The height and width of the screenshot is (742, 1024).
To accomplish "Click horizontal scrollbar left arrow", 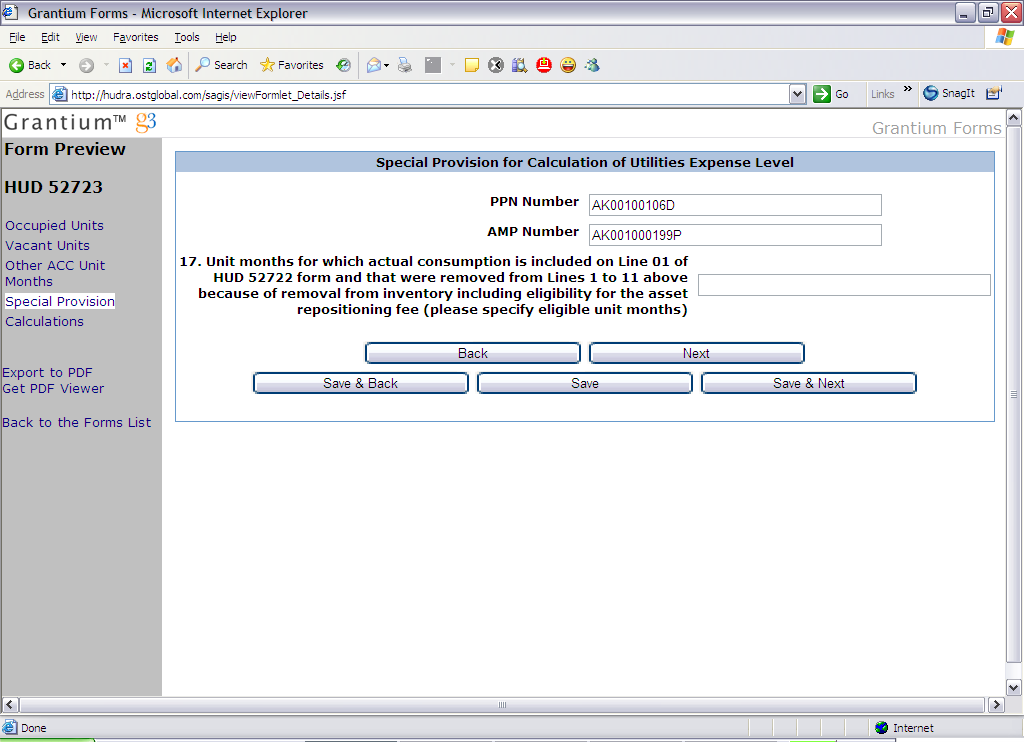I will 10,705.
